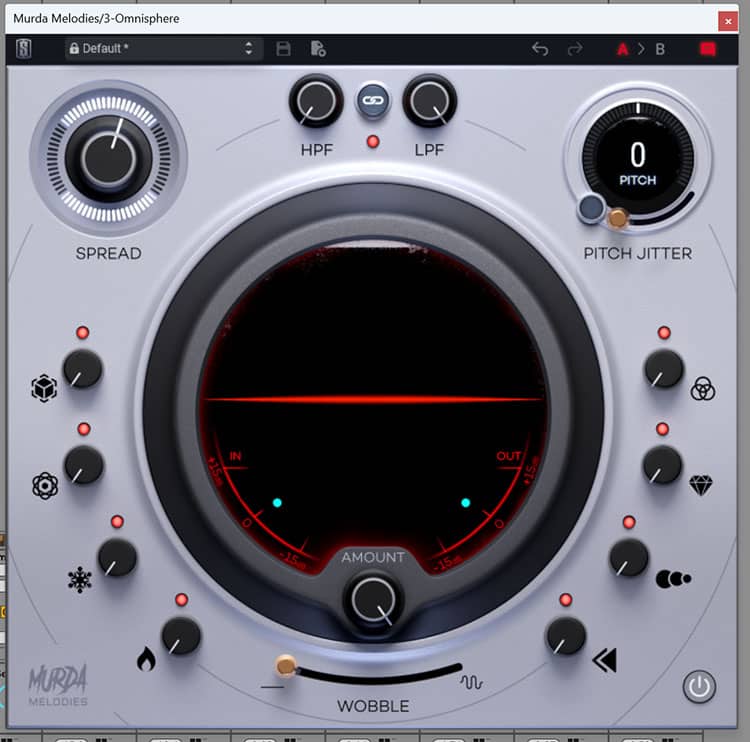The width and height of the screenshot is (750, 742).
Task: Click the double-arrow reverse icon
Action: tap(605, 660)
